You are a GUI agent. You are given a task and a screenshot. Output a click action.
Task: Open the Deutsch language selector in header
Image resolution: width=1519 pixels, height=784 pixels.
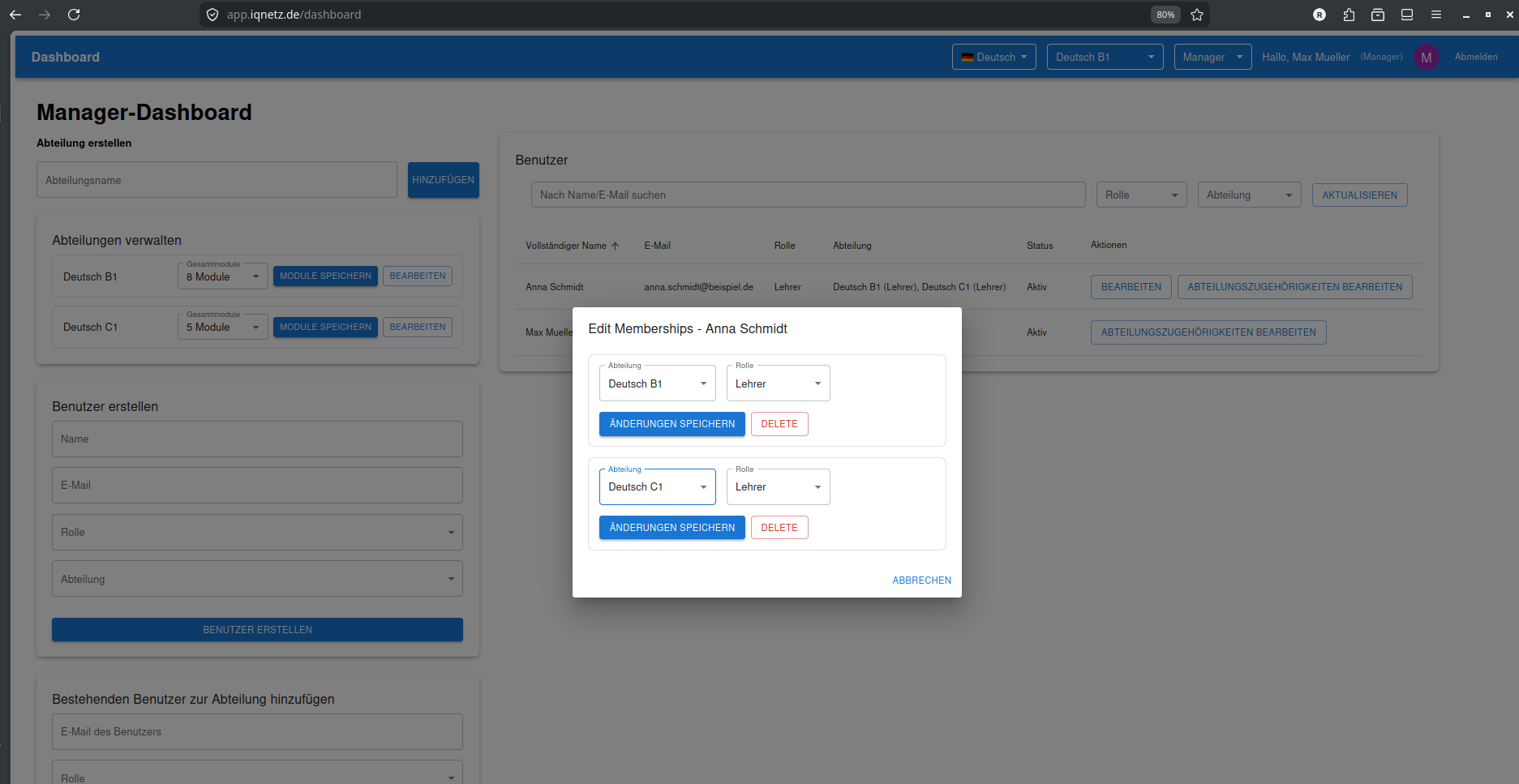(x=993, y=57)
